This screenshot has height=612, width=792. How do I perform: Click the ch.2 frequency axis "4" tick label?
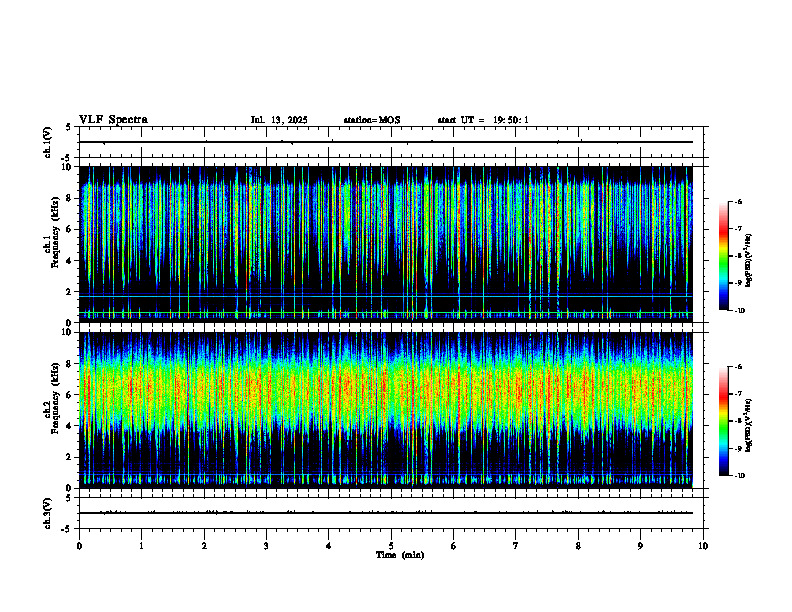point(70,426)
